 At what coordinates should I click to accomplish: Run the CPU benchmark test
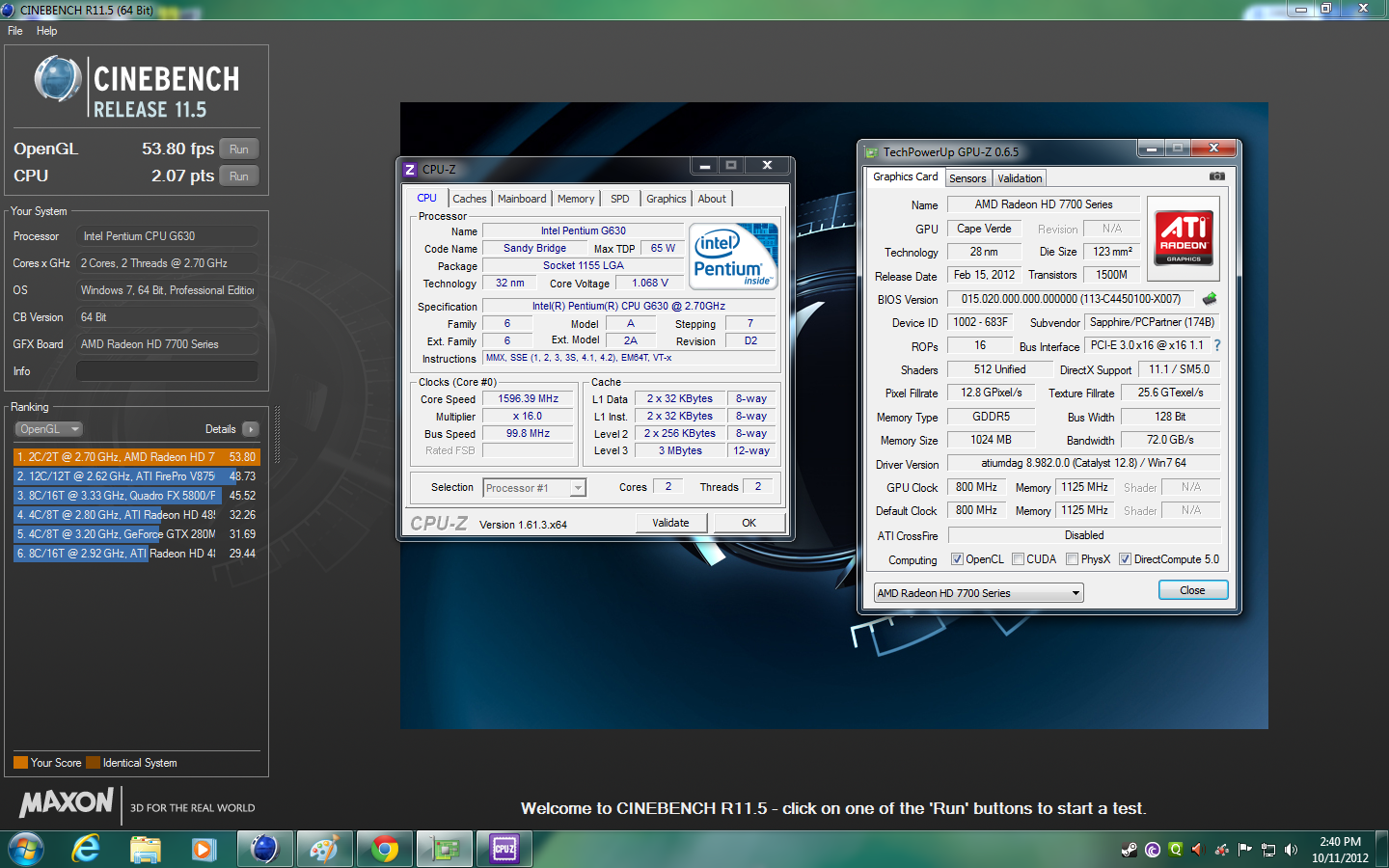tap(239, 176)
